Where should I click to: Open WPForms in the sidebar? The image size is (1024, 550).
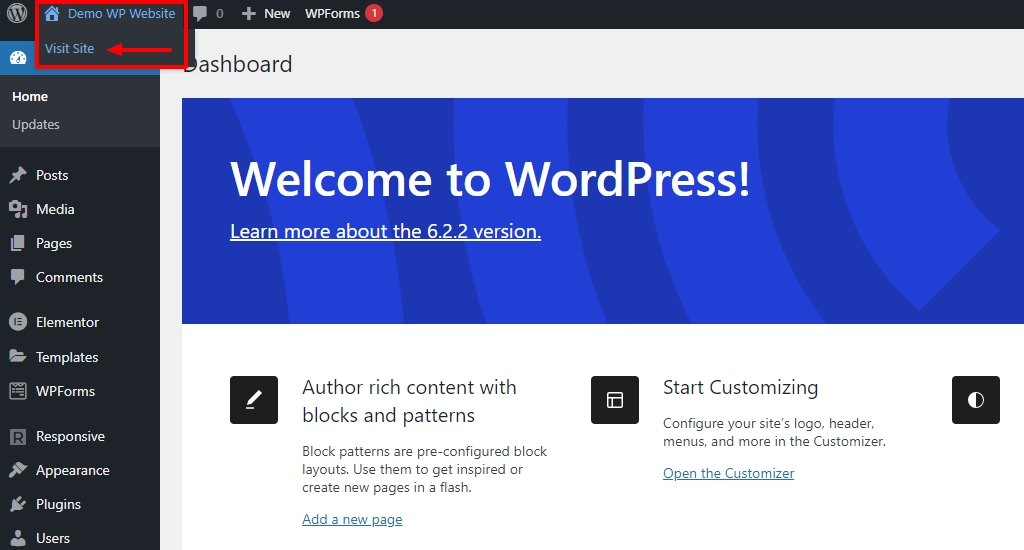pos(65,391)
